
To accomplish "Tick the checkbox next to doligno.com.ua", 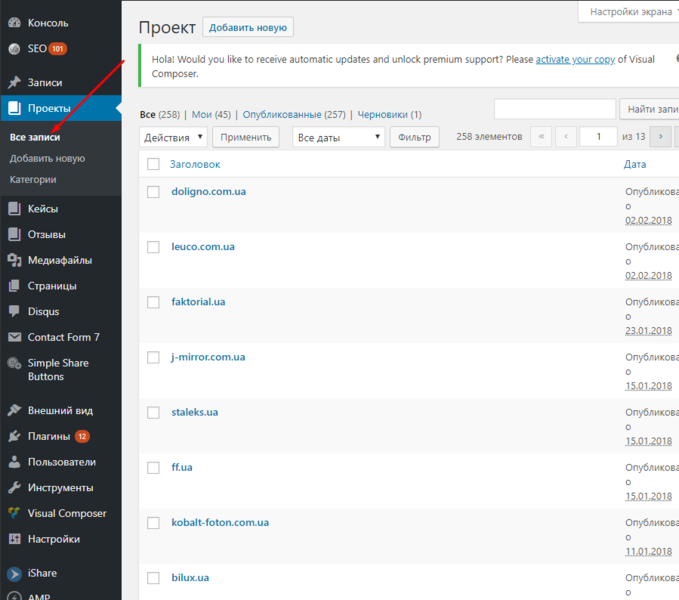I will click(153, 192).
